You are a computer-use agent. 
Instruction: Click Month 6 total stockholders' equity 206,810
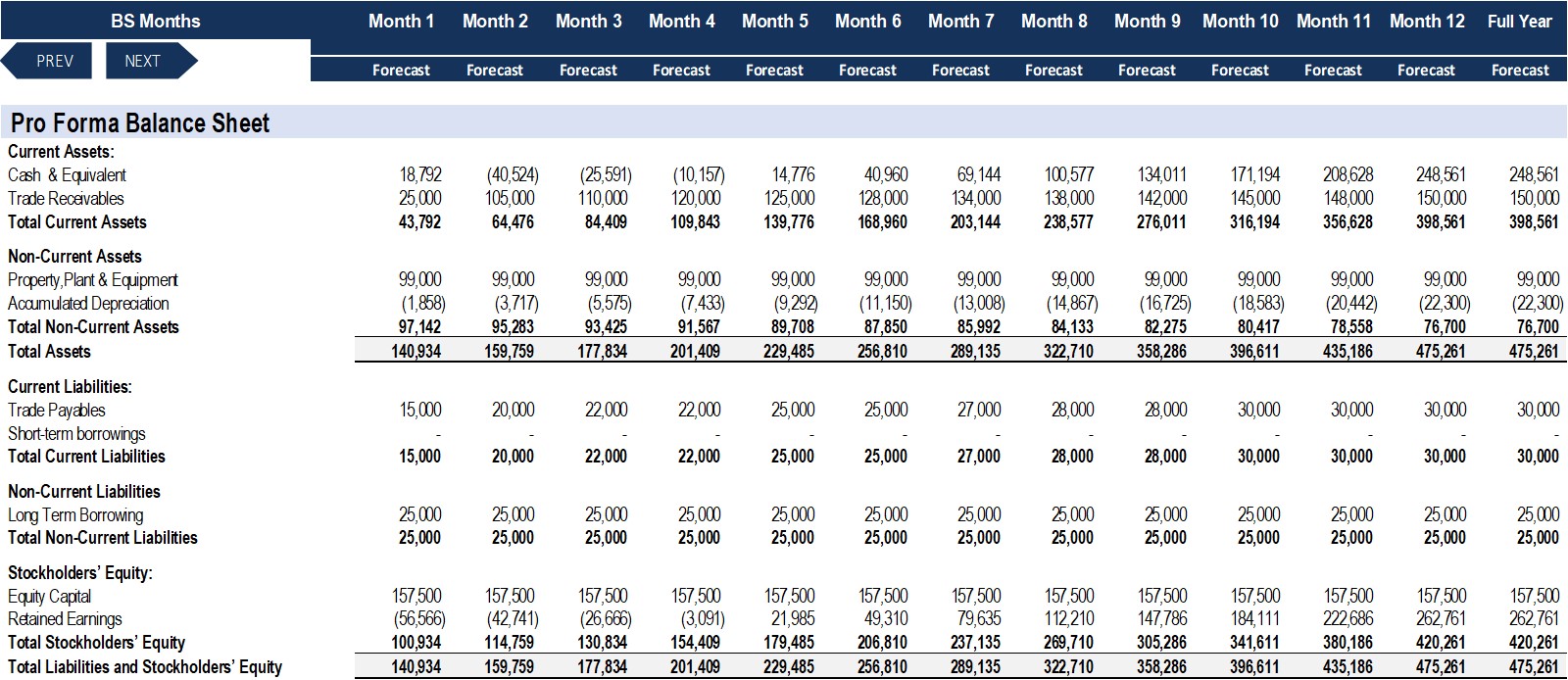coord(883,643)
